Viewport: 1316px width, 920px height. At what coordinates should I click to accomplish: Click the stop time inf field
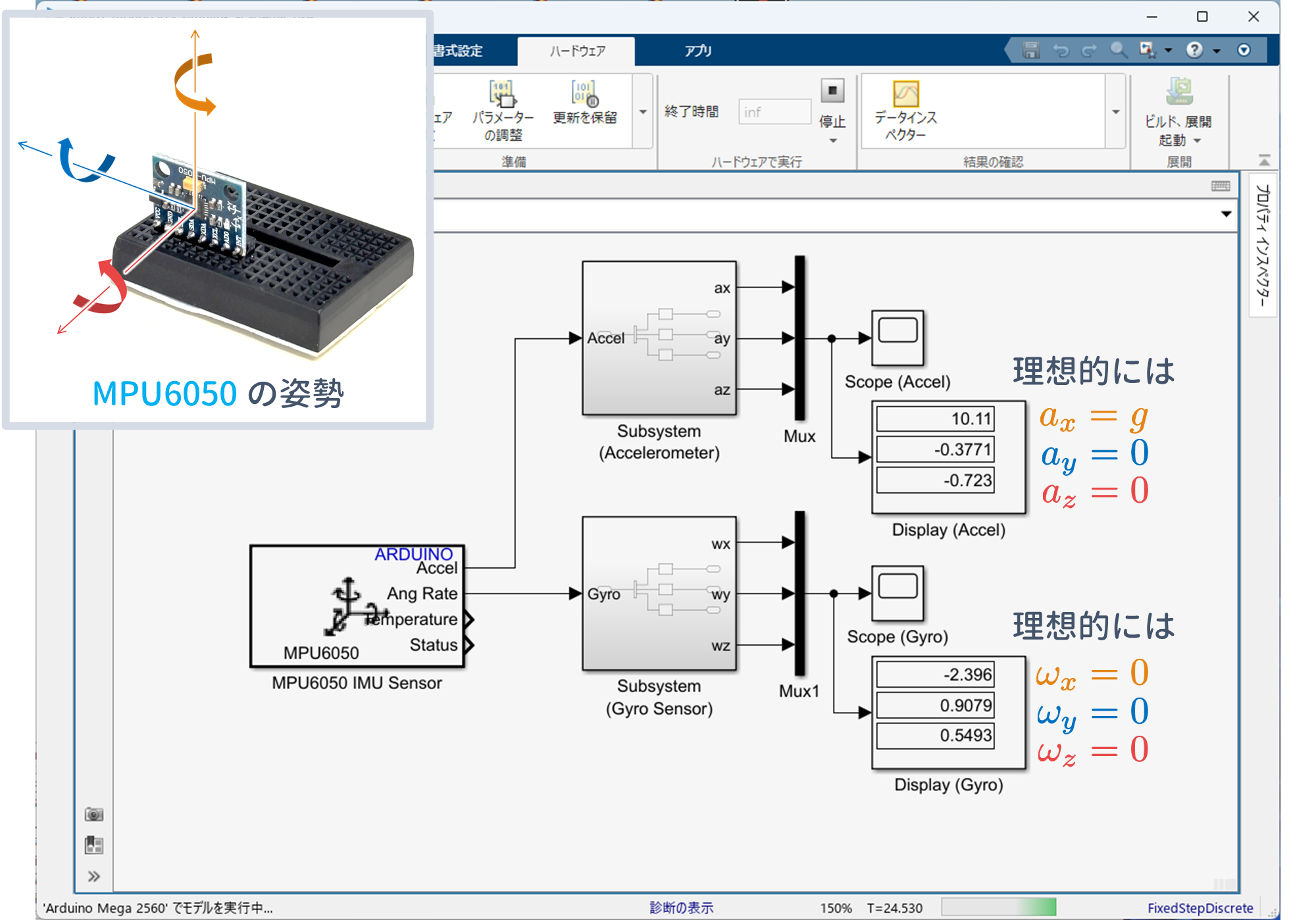coord(774,112)
